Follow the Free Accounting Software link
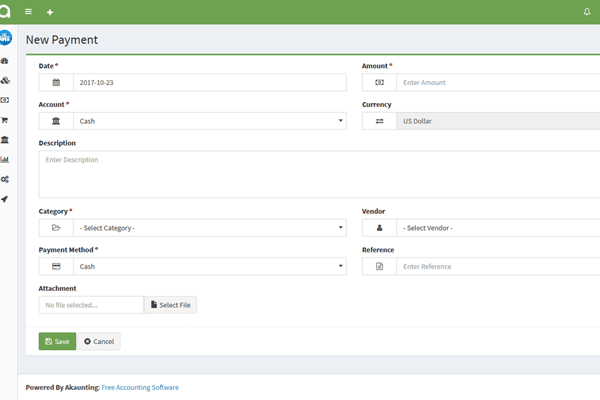The width and height of the screenshot is (600, 400). click(140, 387)
